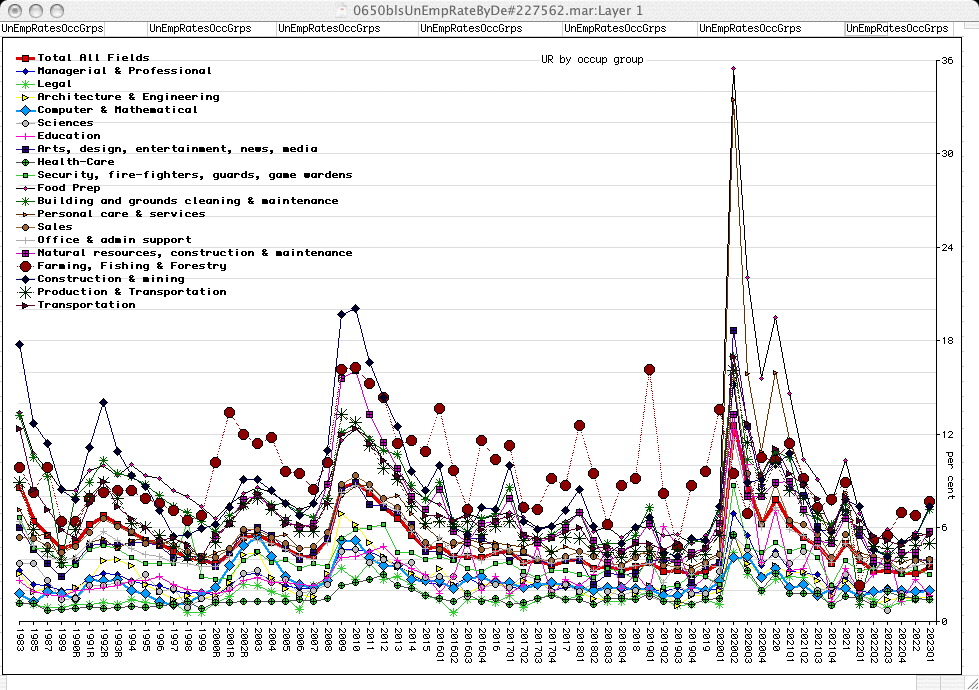Click the yellow triangle Architecture & Engineering marker
Screen dimensions: 979x690
click(x=27, y=97)
